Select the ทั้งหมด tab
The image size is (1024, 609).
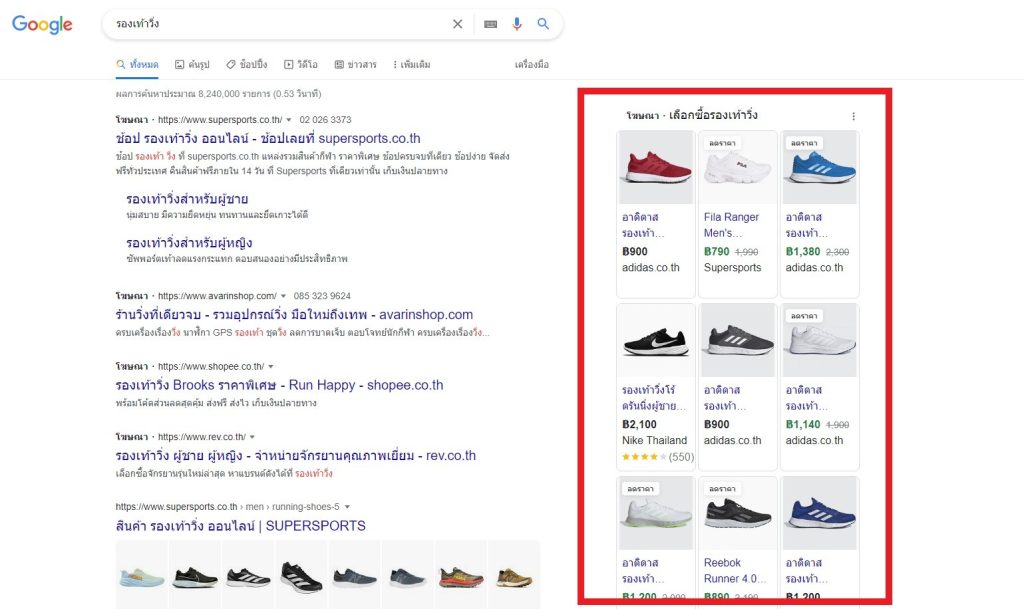pos(137,65)
